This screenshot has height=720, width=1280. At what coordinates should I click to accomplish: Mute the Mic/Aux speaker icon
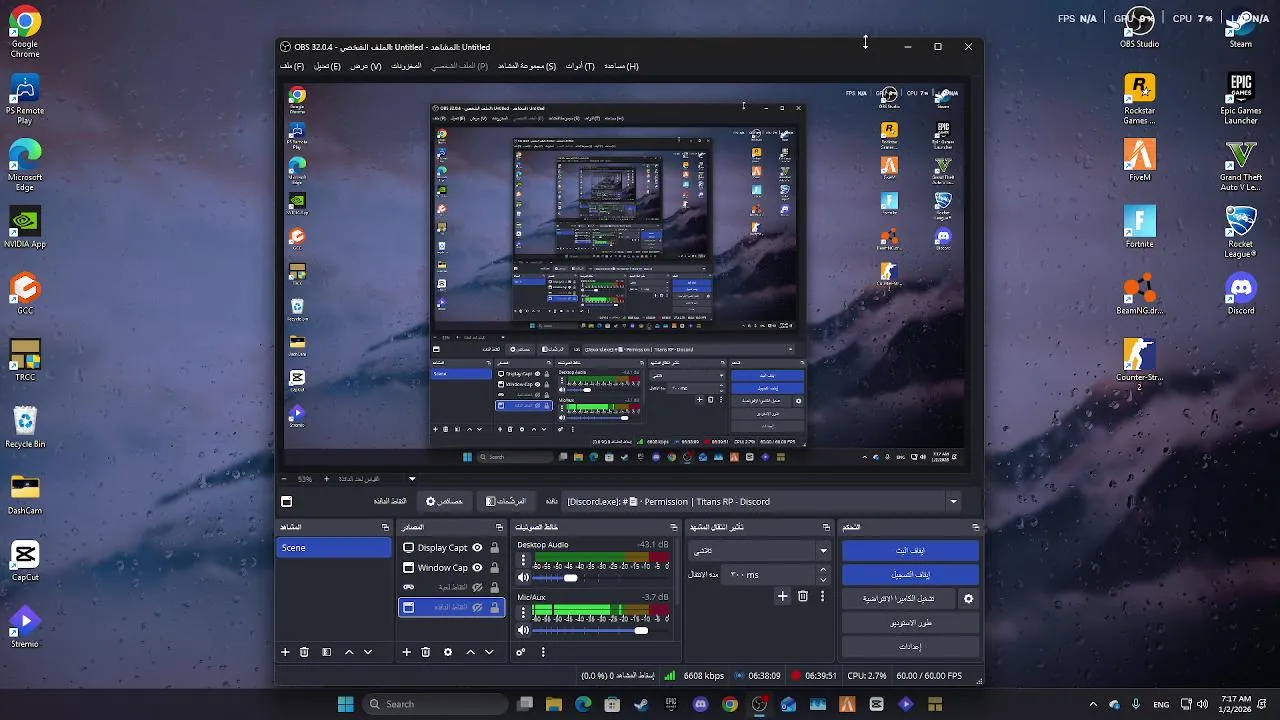(x=523, y=630)
